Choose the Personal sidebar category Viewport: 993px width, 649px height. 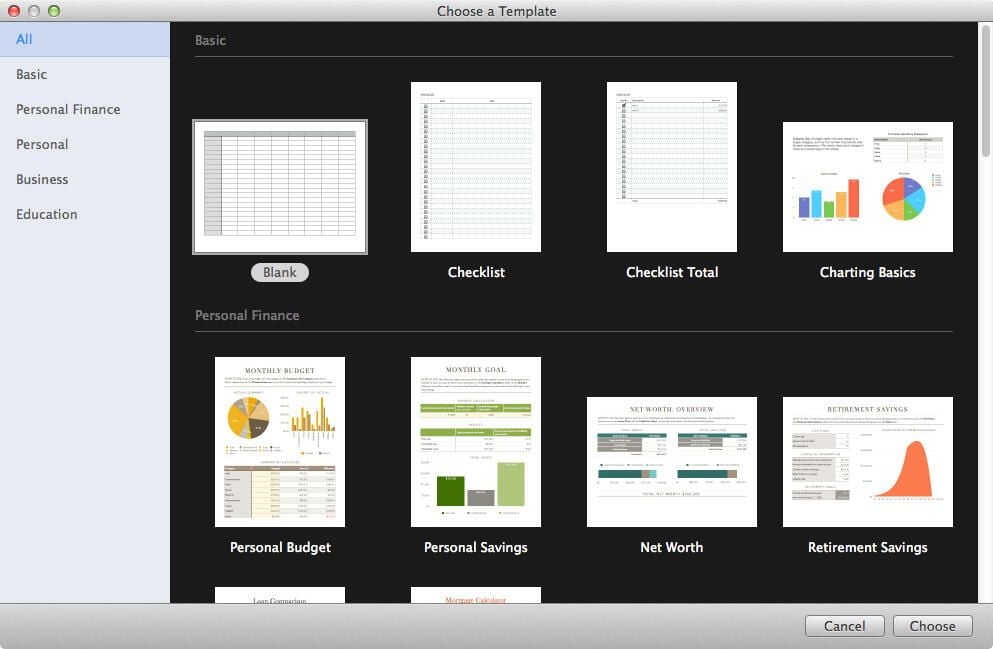click(x=85, y=144)
